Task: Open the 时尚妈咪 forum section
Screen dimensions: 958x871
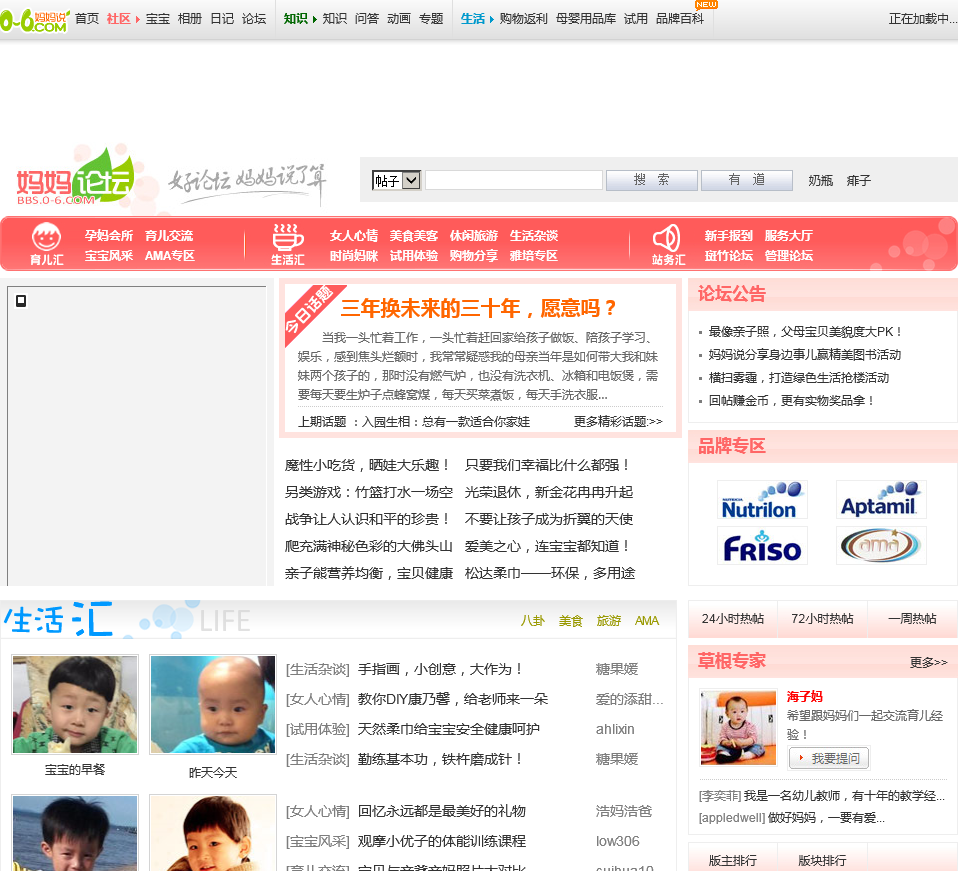Action: pos(354,256)
